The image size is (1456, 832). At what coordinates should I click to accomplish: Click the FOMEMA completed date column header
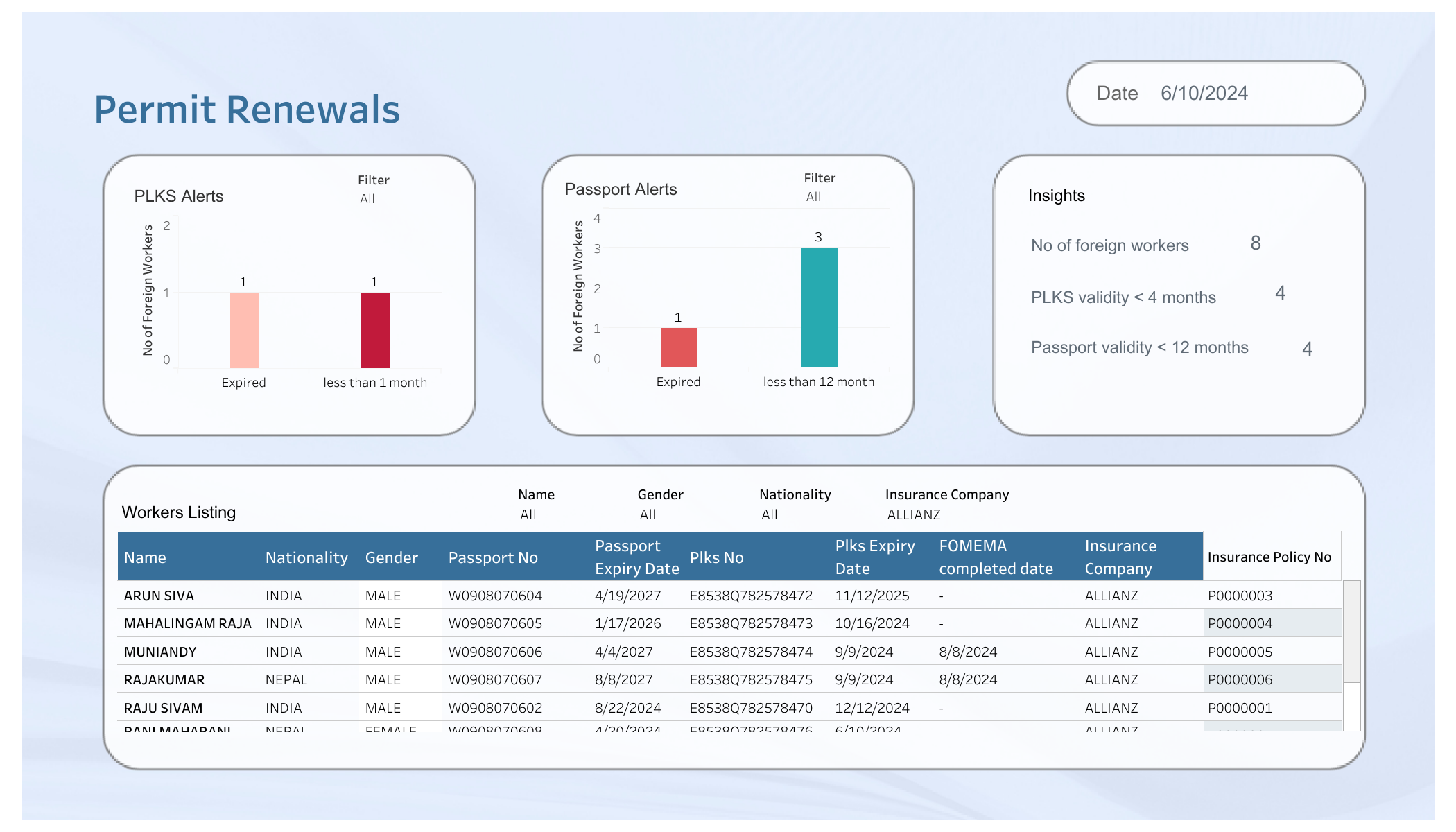point(996,557)
